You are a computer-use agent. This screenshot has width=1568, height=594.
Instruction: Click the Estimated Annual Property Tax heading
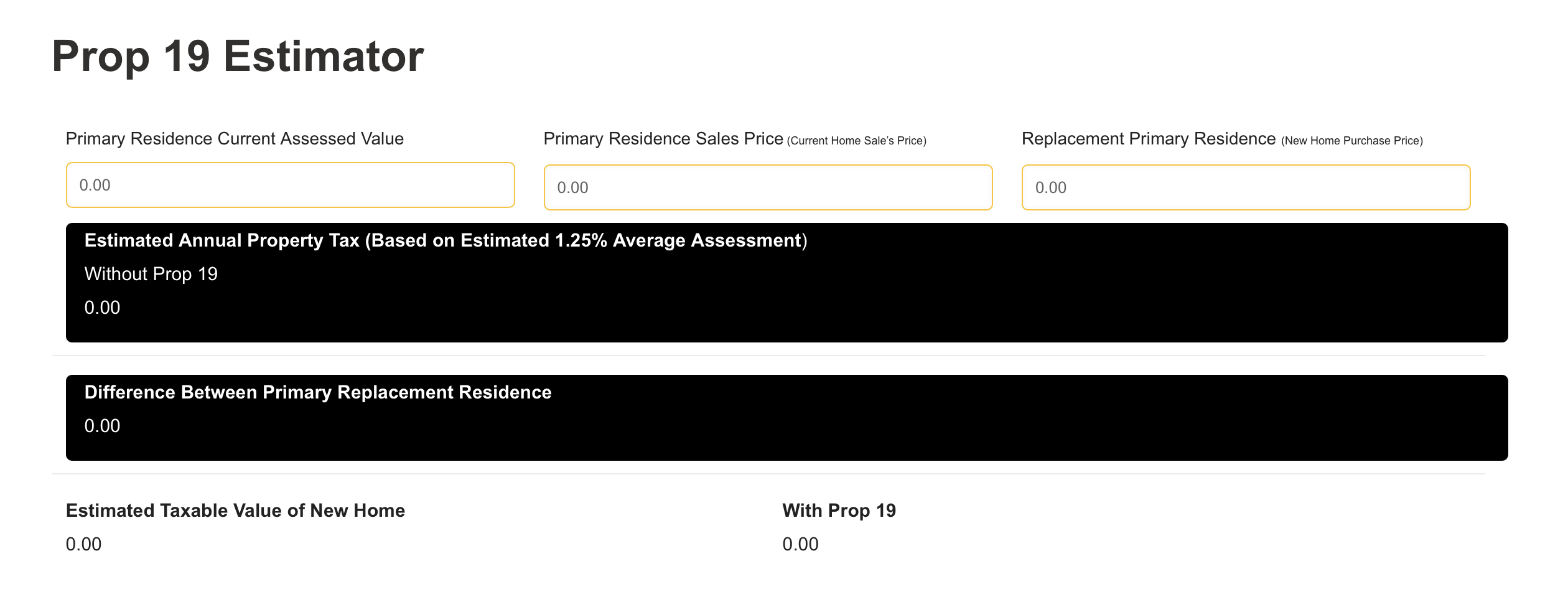[446, 240]
